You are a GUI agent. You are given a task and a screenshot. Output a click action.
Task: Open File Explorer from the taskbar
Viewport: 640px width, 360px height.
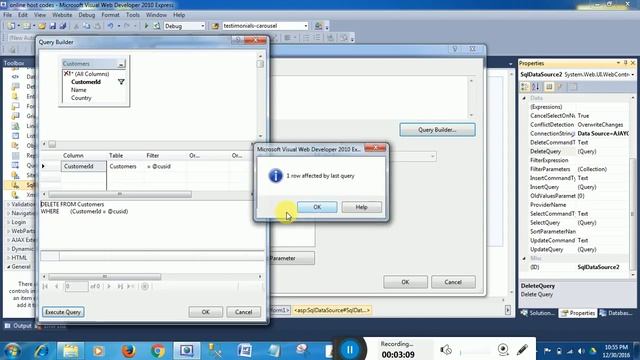(x=70, y=351)
